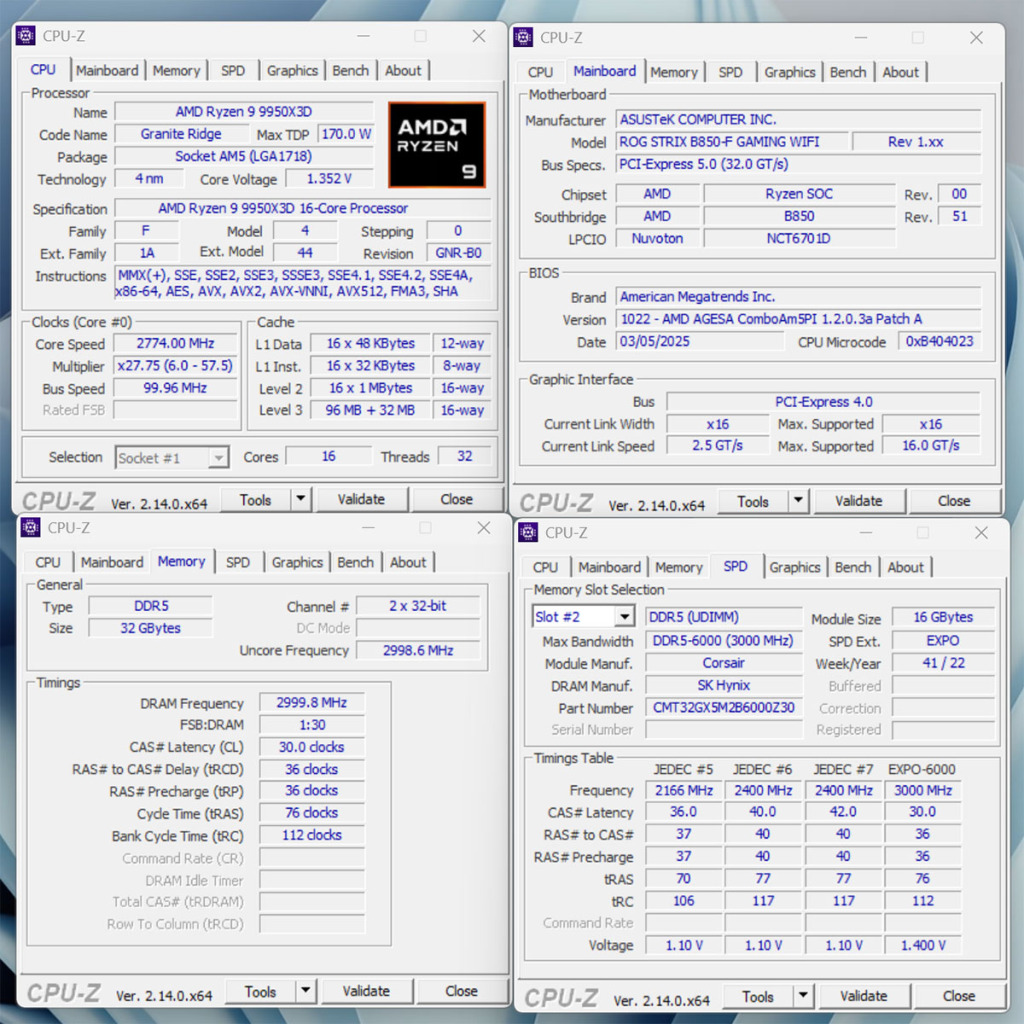Choose Graphics tab in SPD window
Screen dimensions: 1024x1024
(x=795, y=568)
